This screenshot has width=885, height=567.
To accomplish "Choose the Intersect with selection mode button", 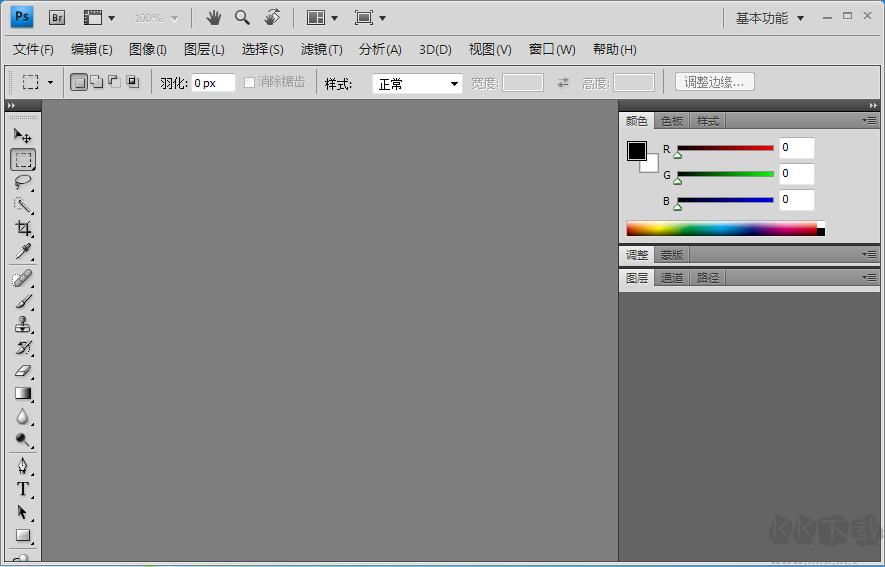I will pyautogui.click(x=132, y=82).
